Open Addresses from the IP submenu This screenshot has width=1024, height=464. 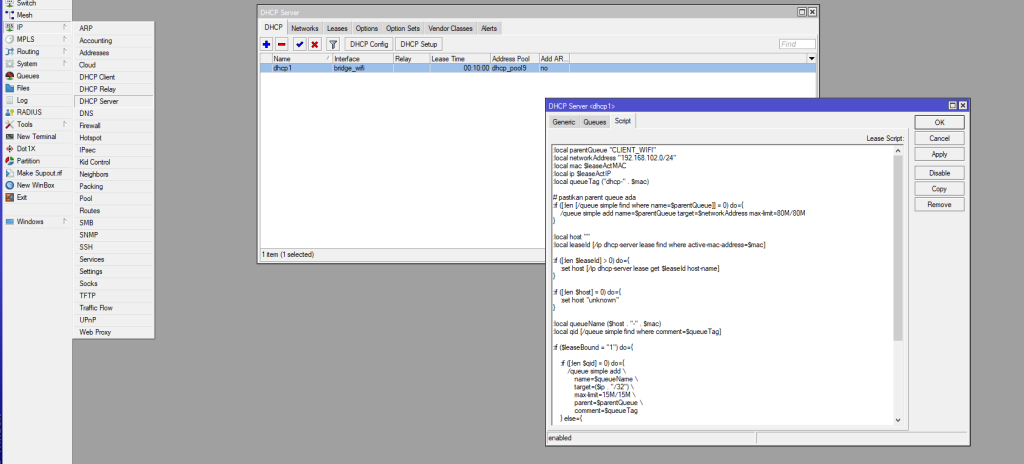(x=114, y=53)
